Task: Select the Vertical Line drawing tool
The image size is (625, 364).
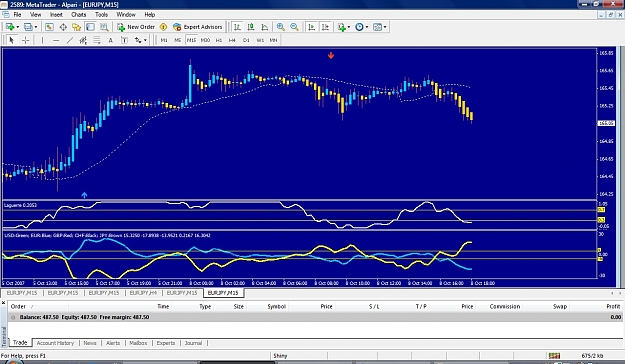Action: tap(42, 40)
